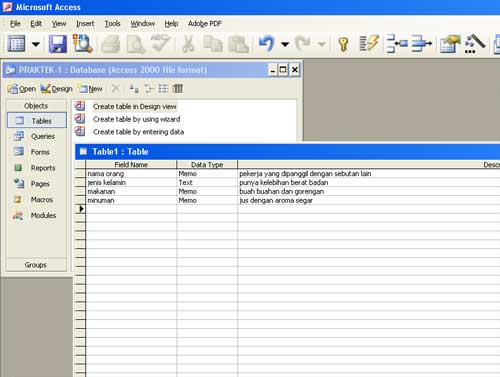The height and width of the screenshot is (377, 500).
Task: Set Primary Key with the key icon
Action: [x=343, y=44]
